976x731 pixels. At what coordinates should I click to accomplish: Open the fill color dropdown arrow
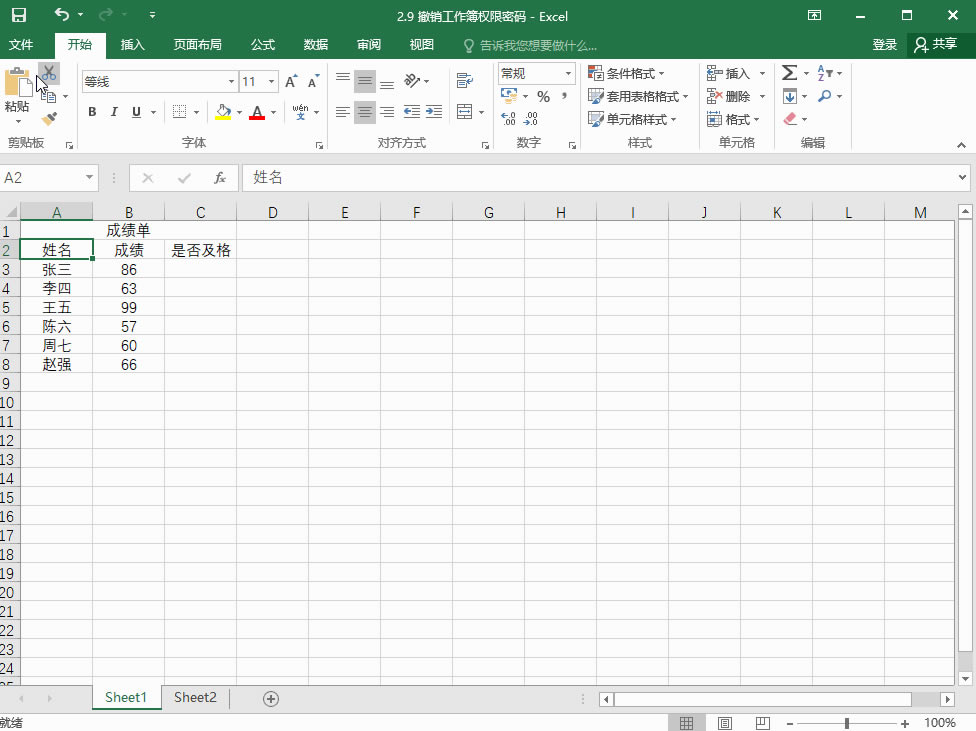click(x=240, y=112)
